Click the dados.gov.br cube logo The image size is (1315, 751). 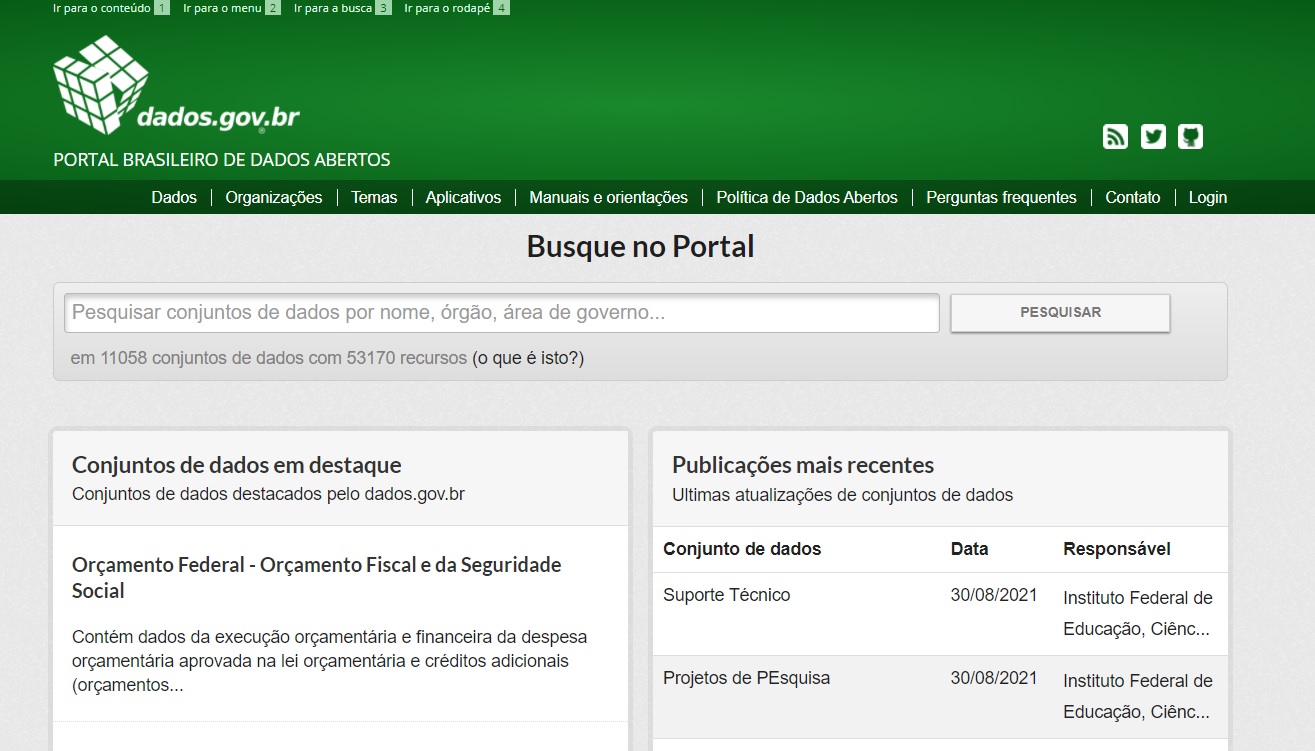click(101, 86)
